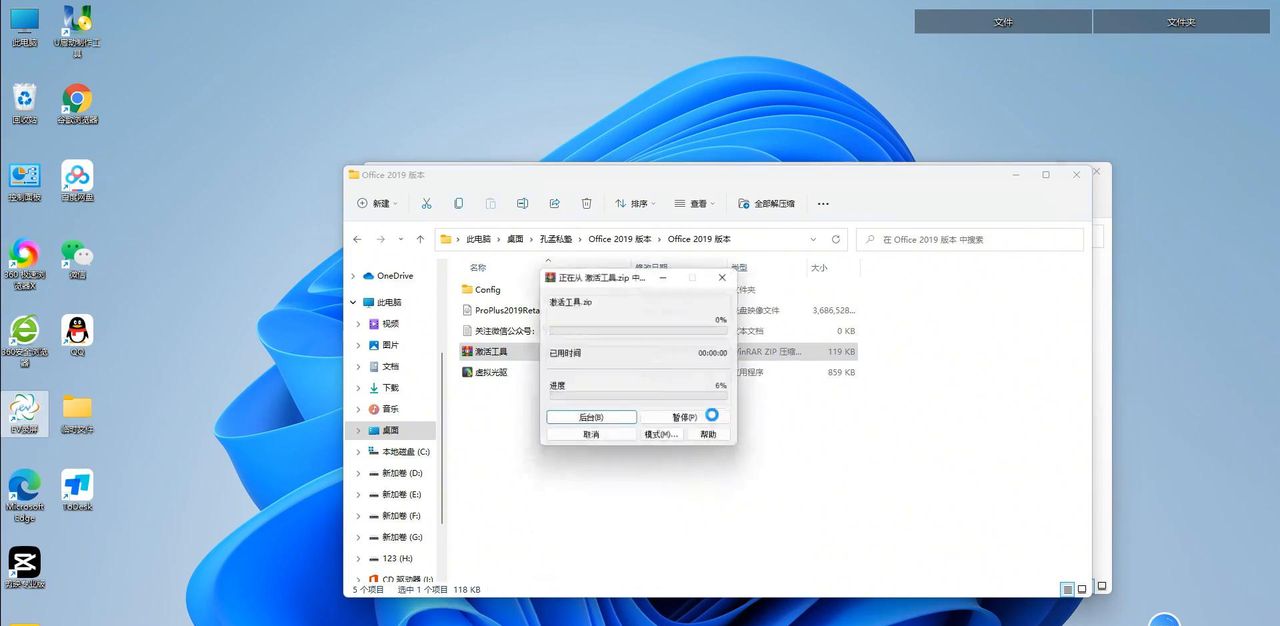Refresh the Explorer folder view
This screenshot has width=1280, height=626.
tap(836, 240)
